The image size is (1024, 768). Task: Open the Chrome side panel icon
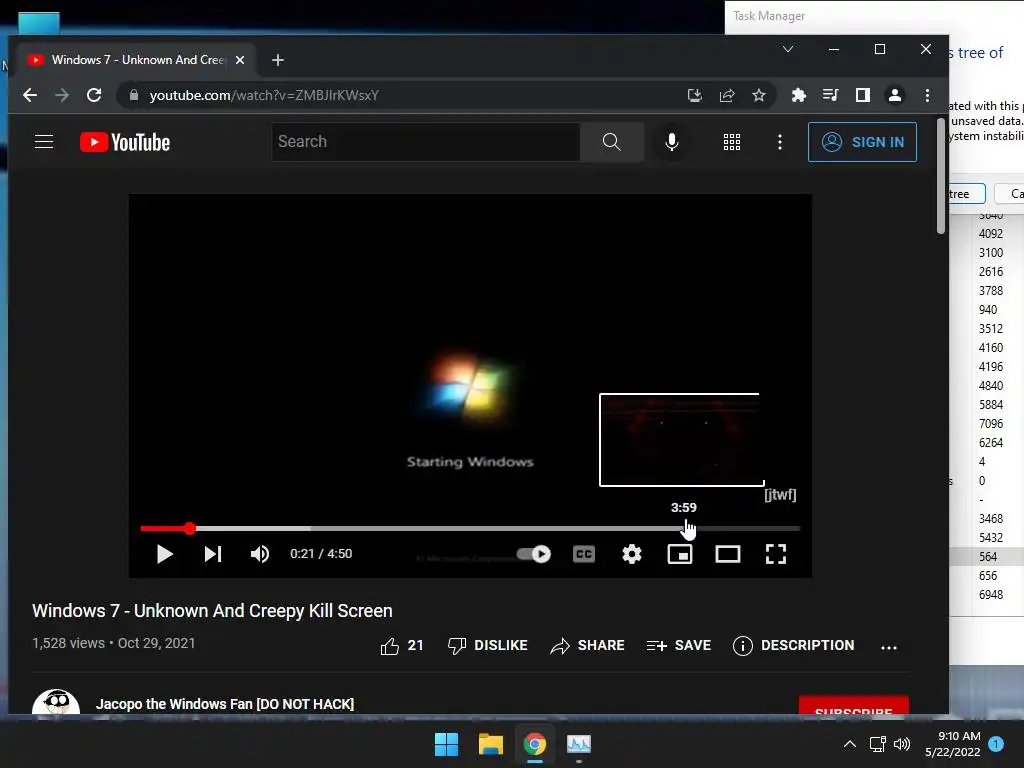click(x=863, y=95)
